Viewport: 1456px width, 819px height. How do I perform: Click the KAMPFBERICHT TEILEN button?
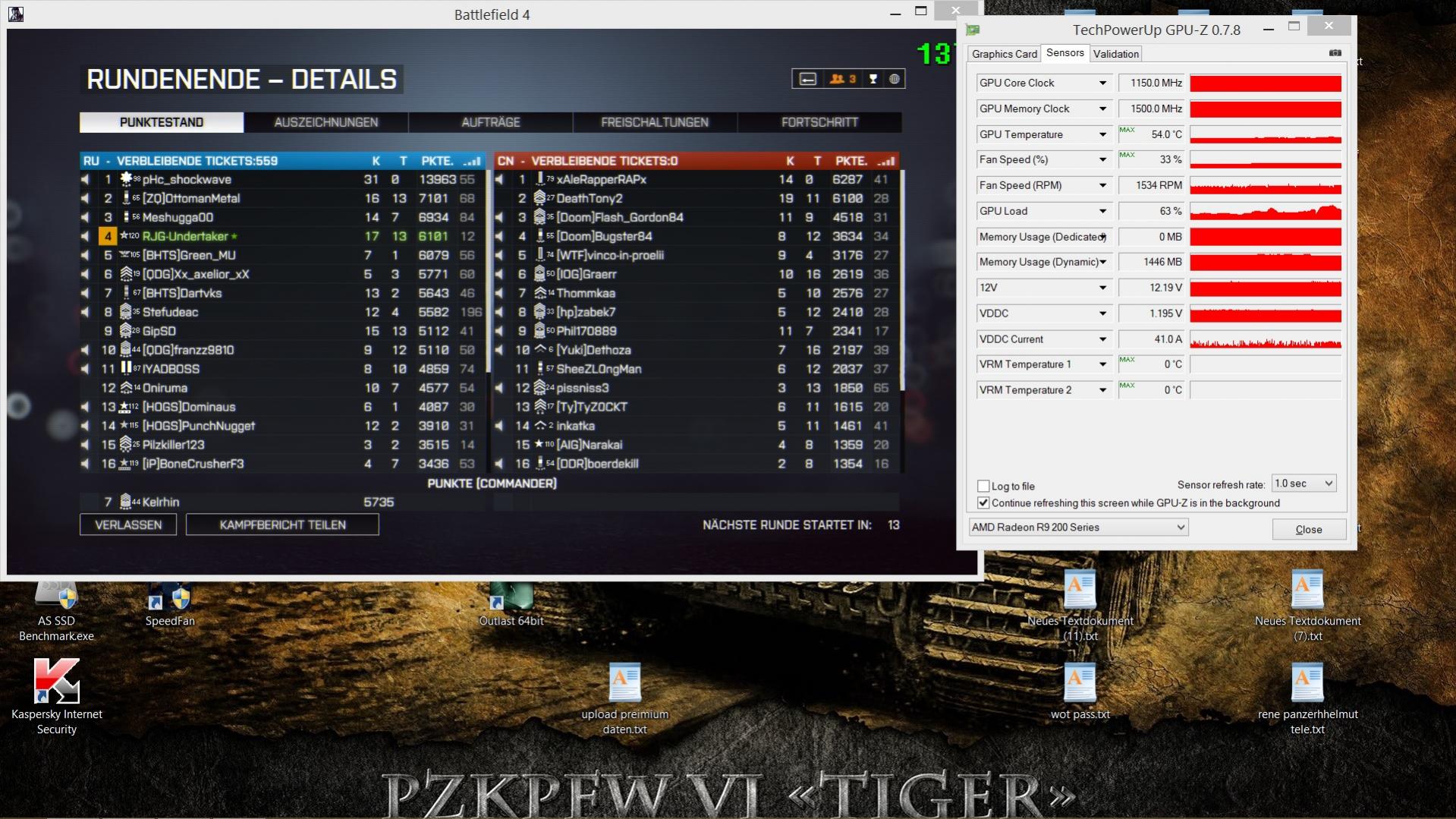coord(282,525)
